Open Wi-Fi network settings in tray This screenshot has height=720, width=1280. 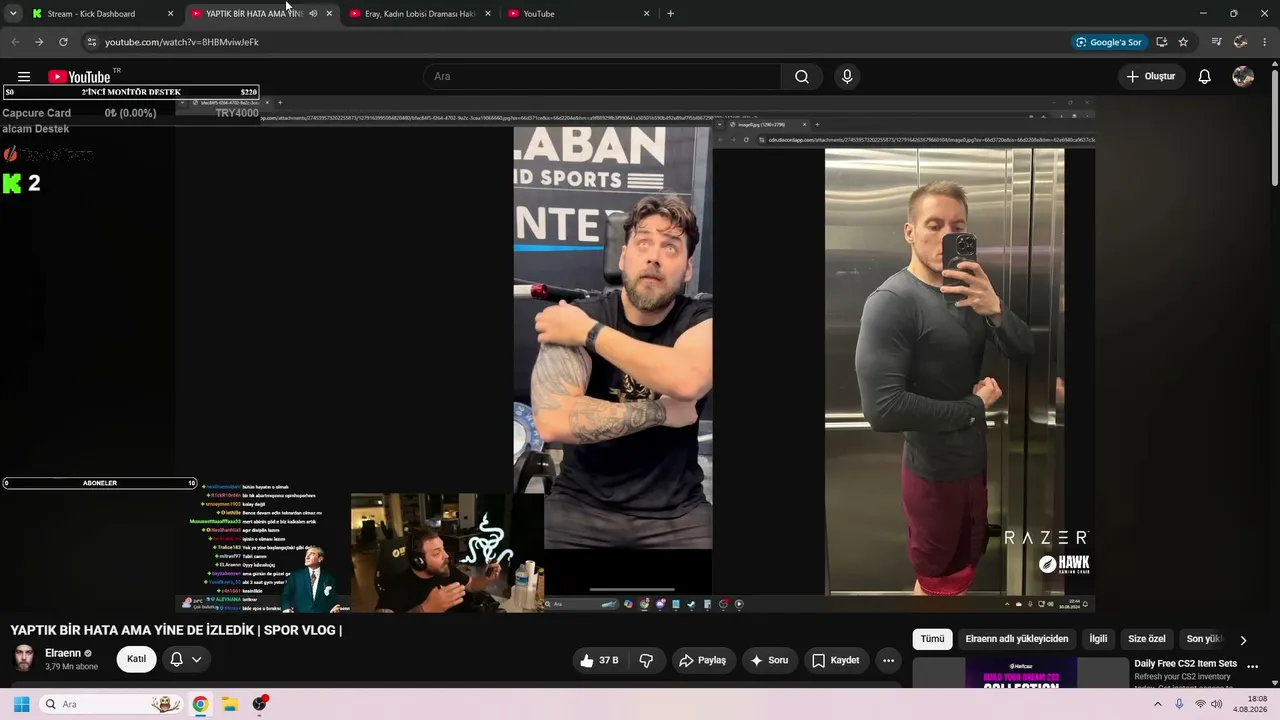click(x=1200, y=704)
